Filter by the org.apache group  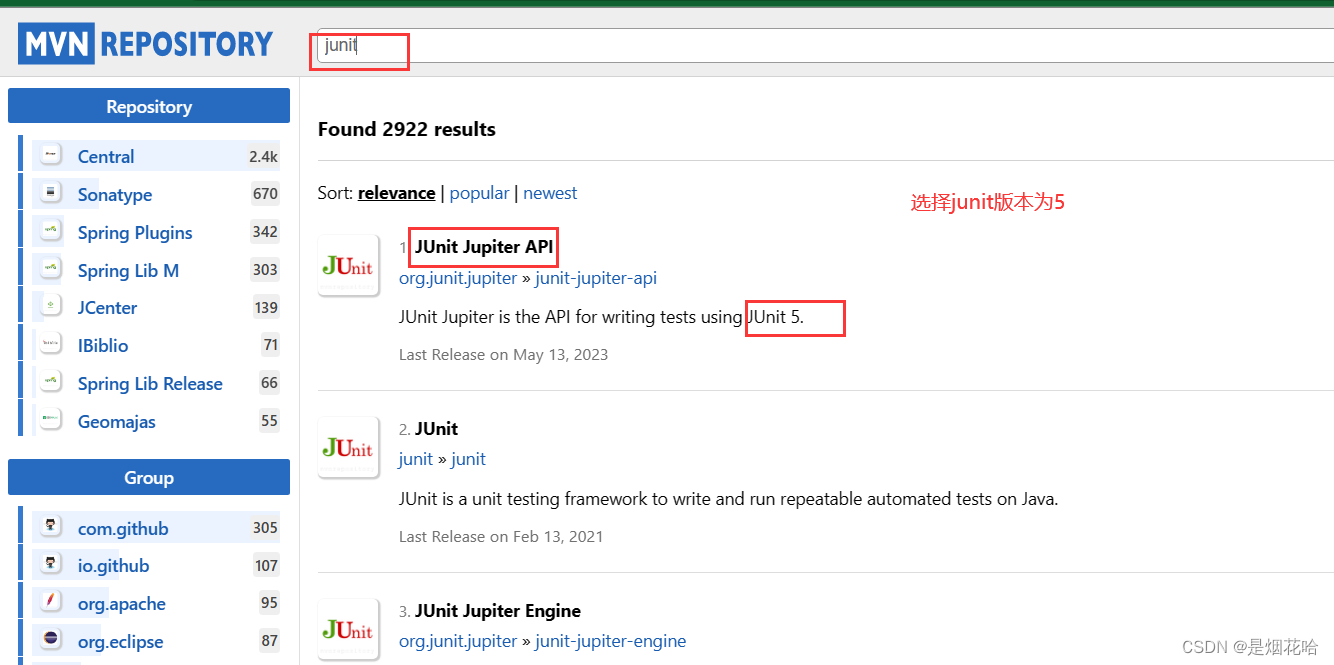(122, 603)
